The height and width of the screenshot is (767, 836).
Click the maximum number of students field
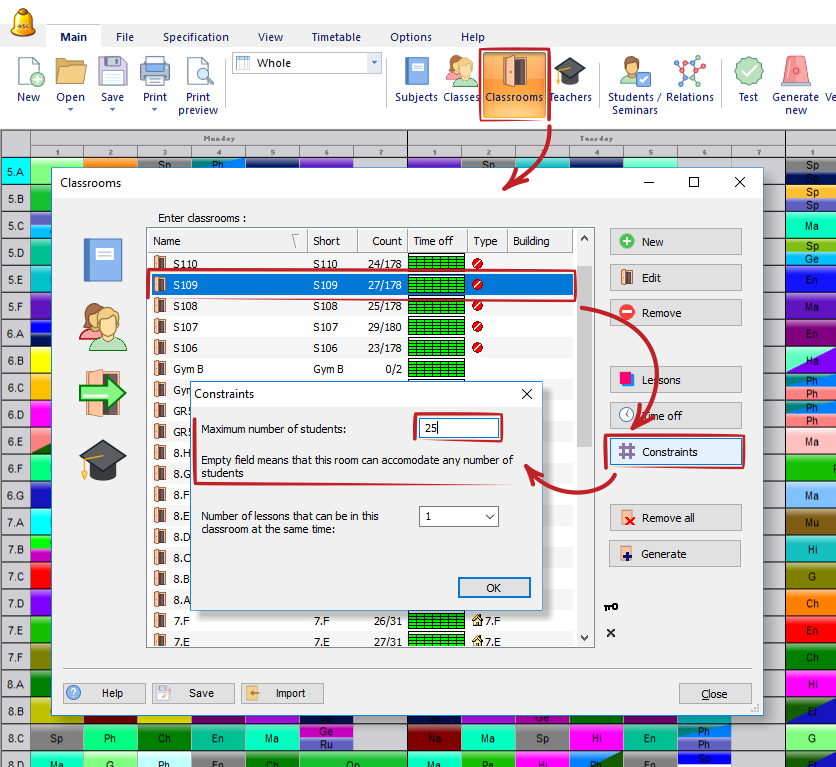tap(458, 428)
